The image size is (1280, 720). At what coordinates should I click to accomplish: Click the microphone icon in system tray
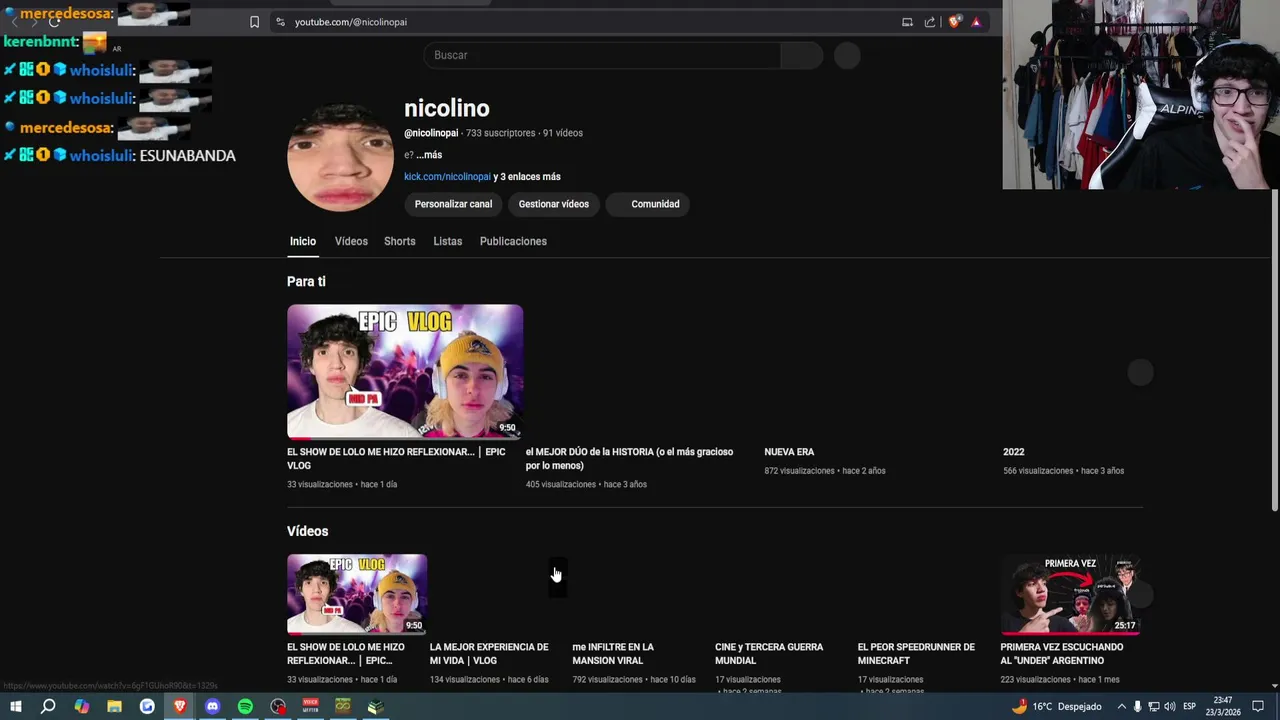[1137, 706]
